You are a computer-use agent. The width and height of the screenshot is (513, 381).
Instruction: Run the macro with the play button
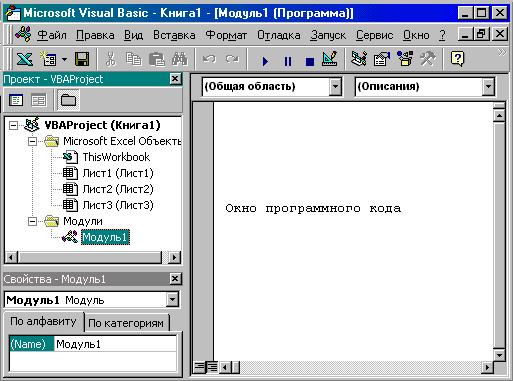(265, 61)
